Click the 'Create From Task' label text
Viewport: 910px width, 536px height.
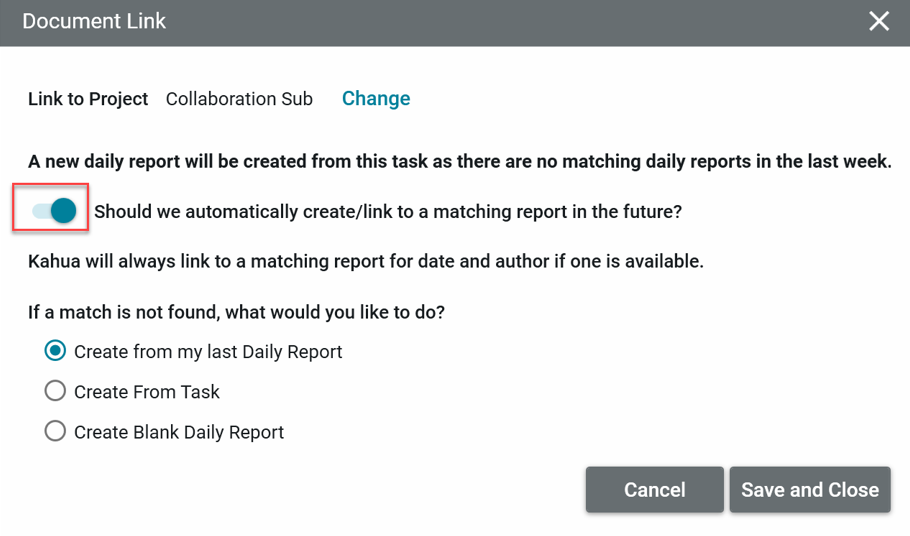[147, 392]
